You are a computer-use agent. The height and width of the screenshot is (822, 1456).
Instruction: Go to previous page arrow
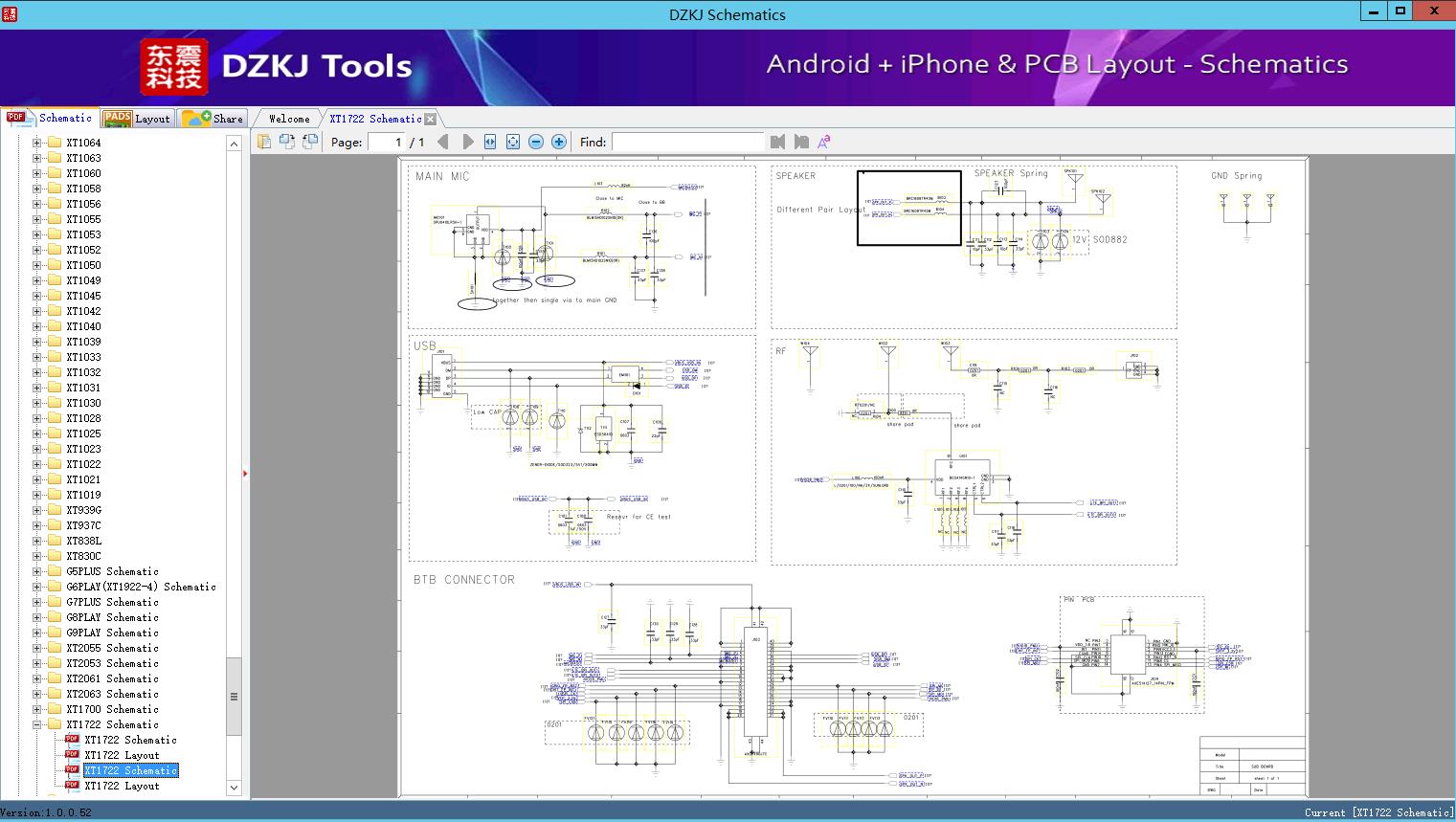[x=443, y=142]
